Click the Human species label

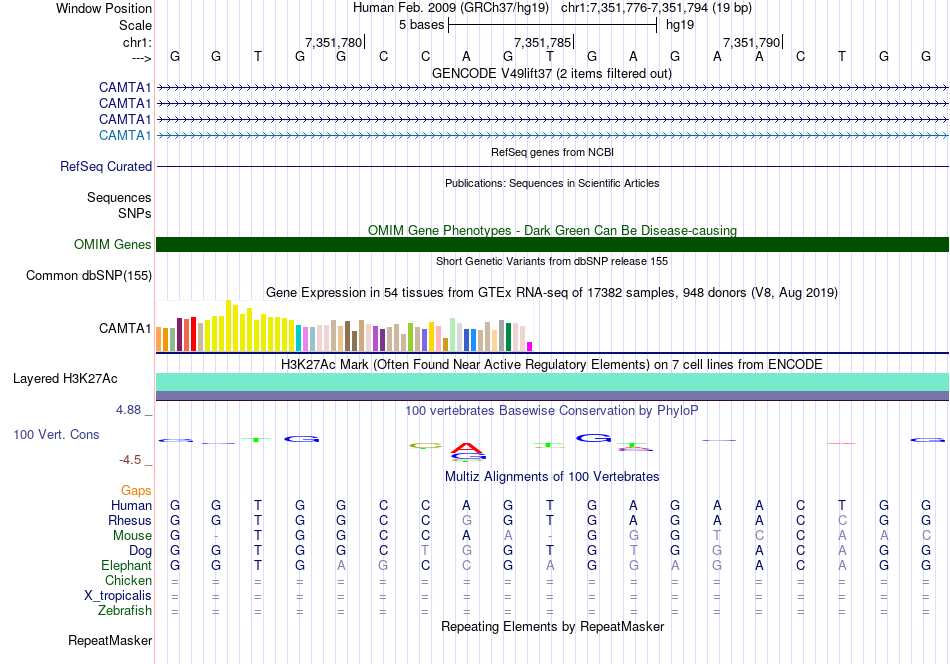click(131, 505)
